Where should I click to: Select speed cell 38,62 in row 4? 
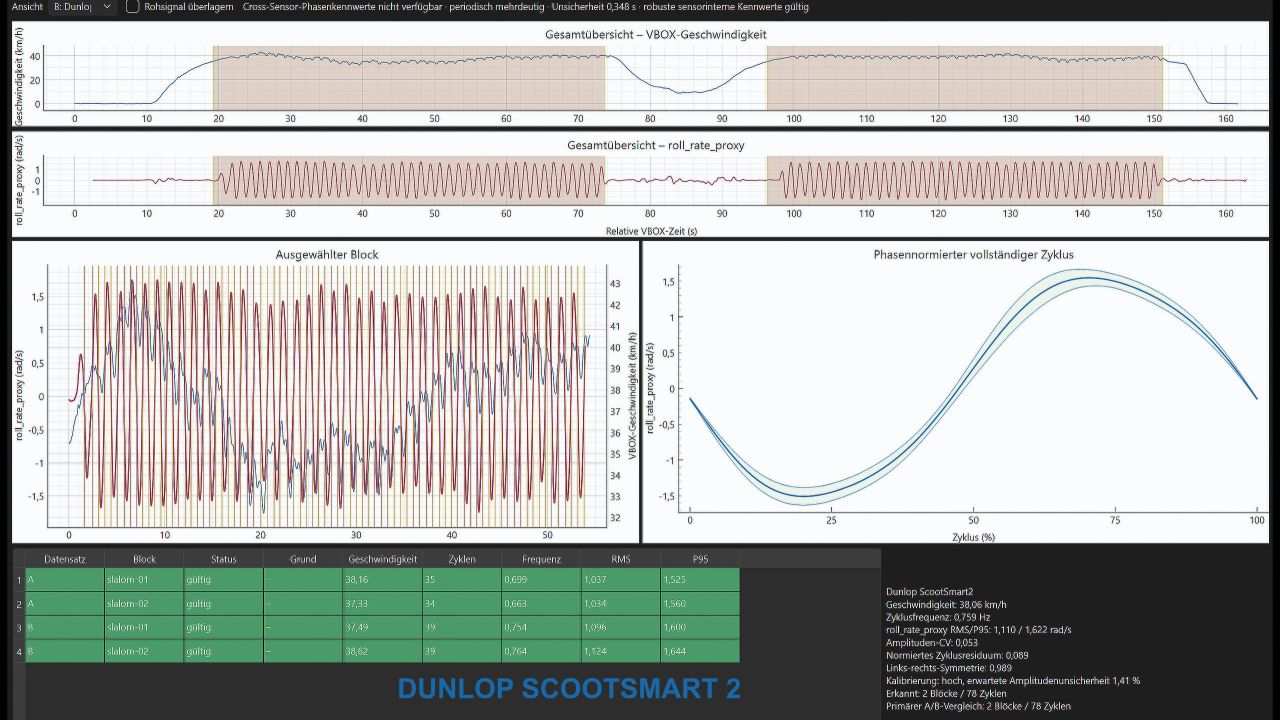coord(382,651)
